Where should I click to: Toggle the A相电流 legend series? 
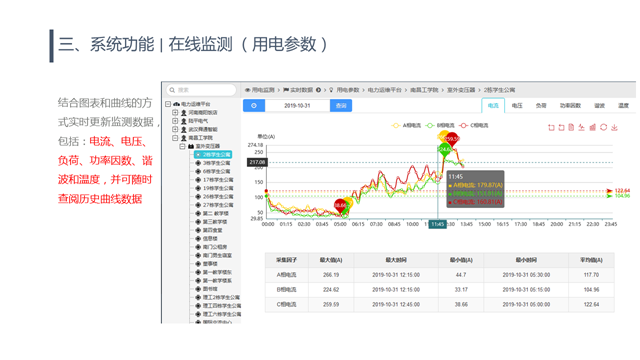(406, 125)
